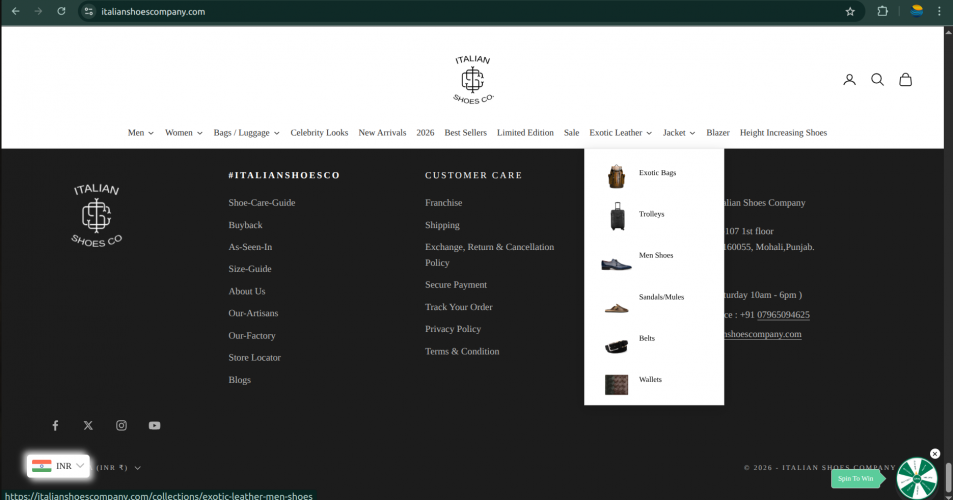Expand the Women navigation dropdown

[x=184, y=132]
